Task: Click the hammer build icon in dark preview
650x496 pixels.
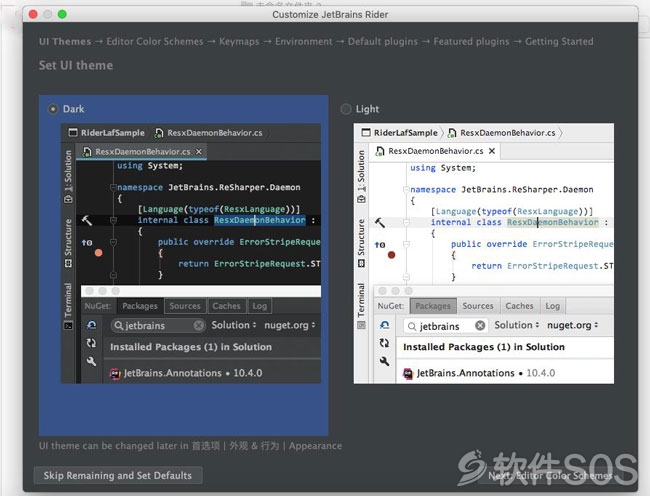Action: [87, 220]
